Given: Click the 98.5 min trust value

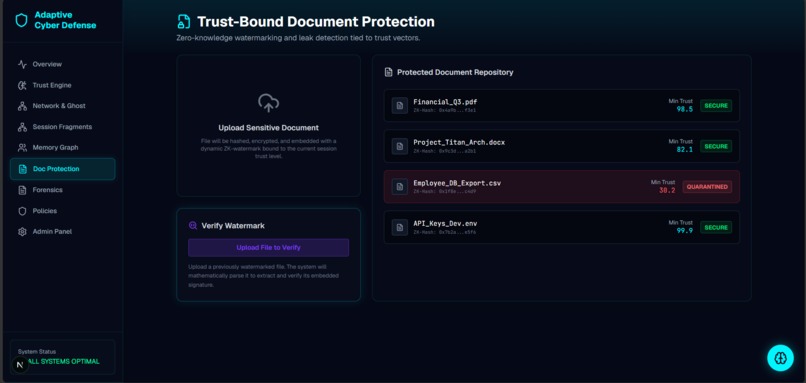Looking at the screenshot, I should pyautogui.click(x=685, y=110).
